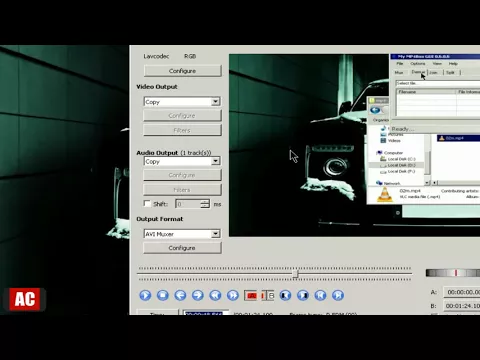Select Videos in Explorer sidebar
The image size is (480, 360).
pos(391,141)
